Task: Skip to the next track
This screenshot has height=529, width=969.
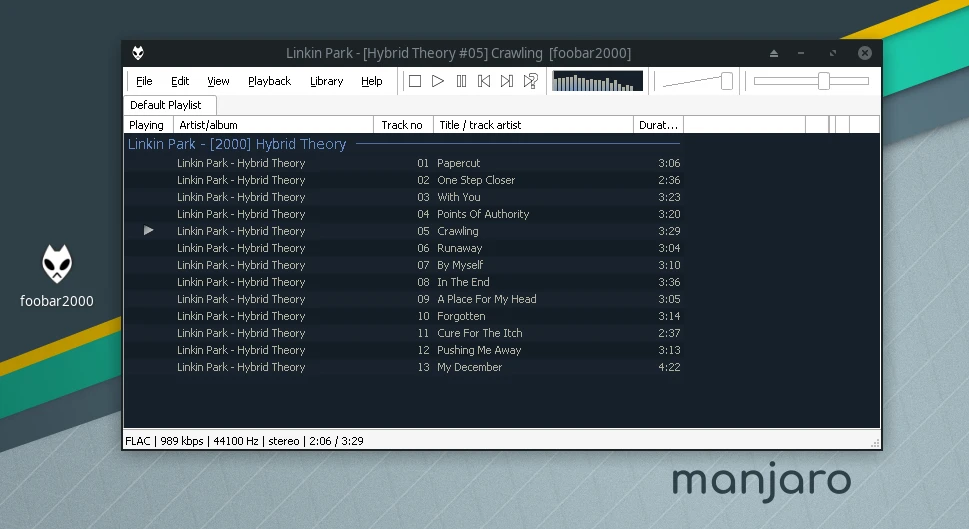Action: [507, 81]
